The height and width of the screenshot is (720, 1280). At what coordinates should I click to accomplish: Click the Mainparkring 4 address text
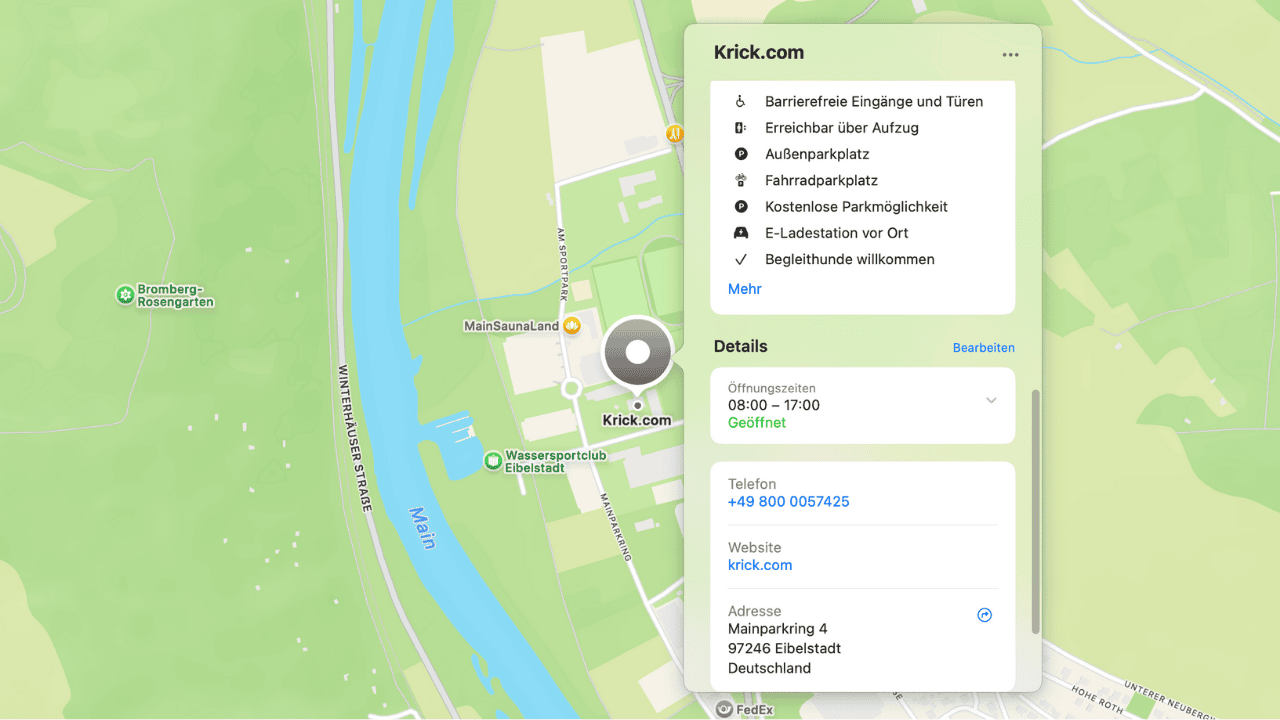[777, 629]
